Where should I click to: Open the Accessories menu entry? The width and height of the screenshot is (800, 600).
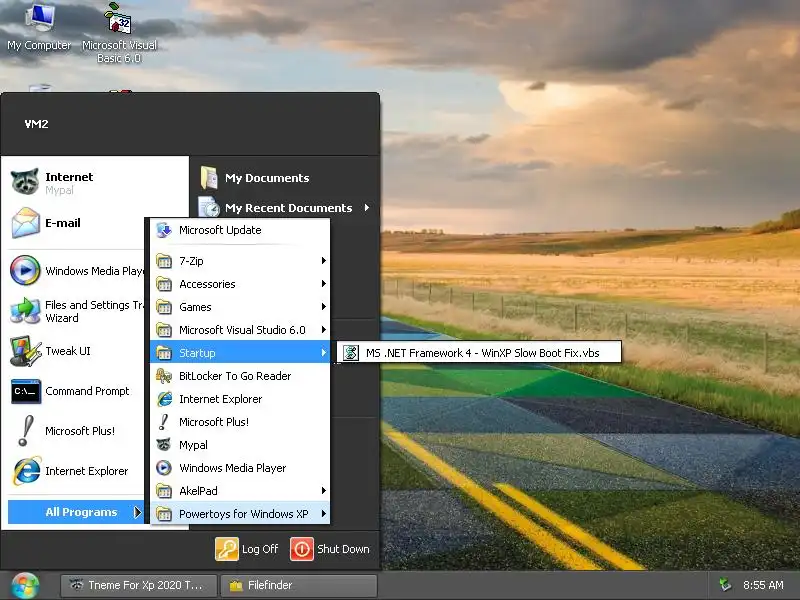[240, 284]
